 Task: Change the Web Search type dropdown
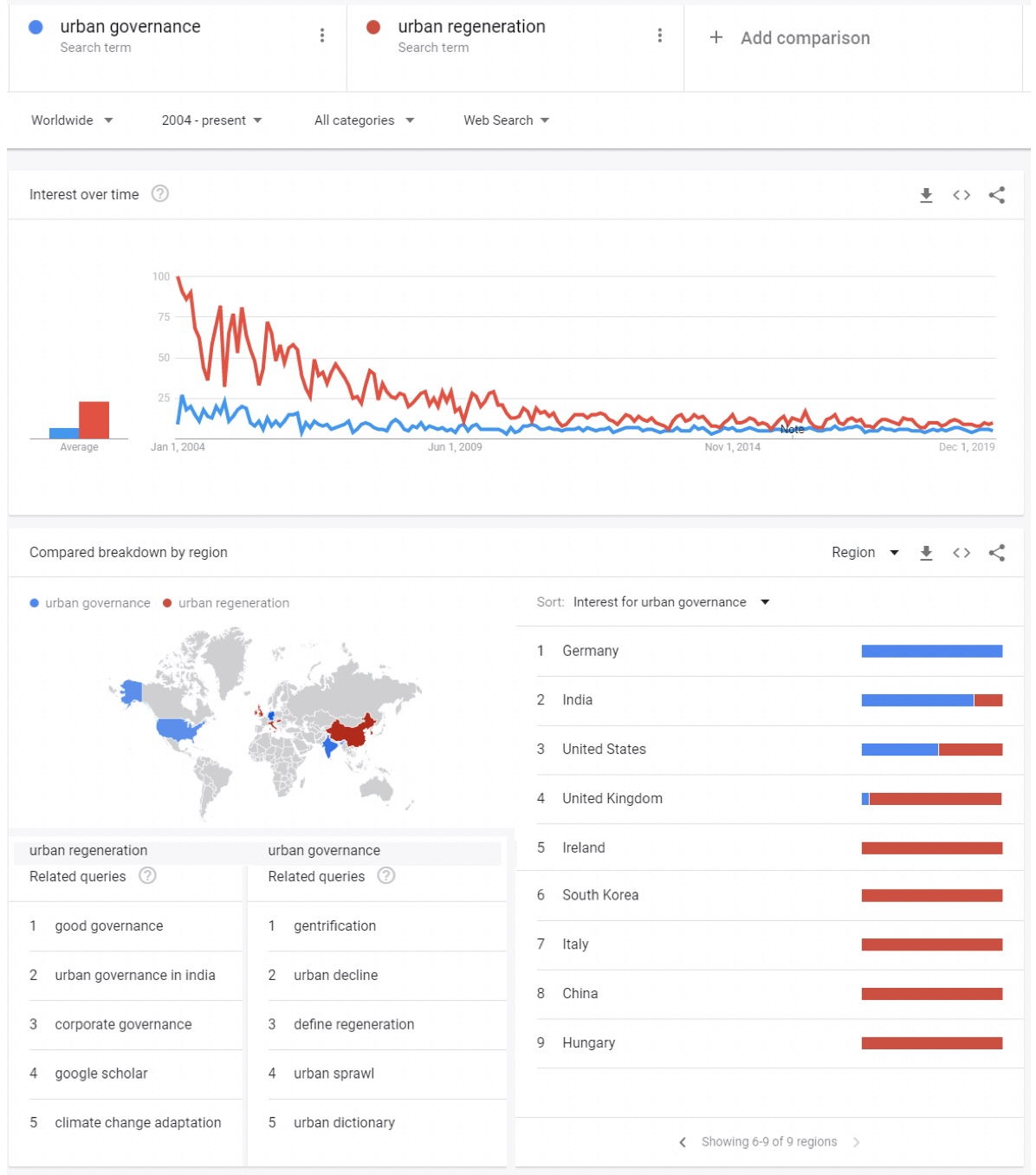pos(506,120)
